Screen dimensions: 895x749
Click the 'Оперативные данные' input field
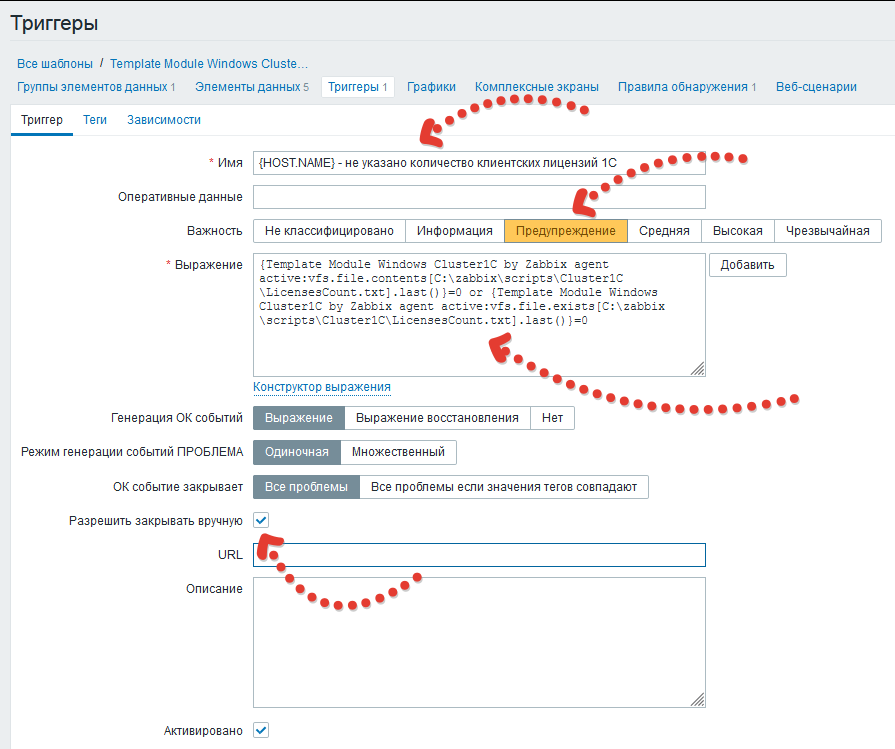(479, 197)
